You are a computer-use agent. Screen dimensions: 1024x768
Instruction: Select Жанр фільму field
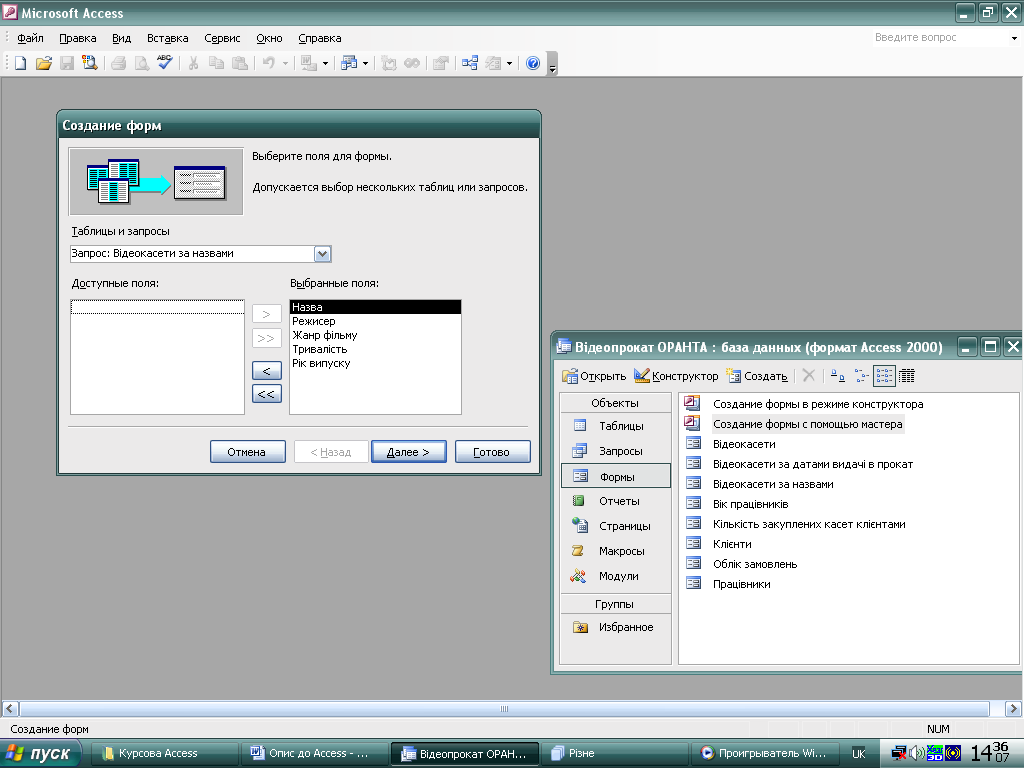coord(376,335)
